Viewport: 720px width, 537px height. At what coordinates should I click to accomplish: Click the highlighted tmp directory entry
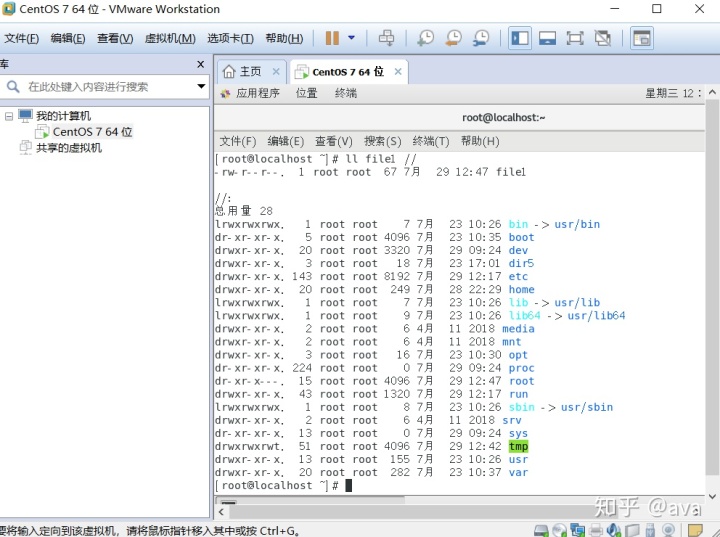[x=518, y=446]
